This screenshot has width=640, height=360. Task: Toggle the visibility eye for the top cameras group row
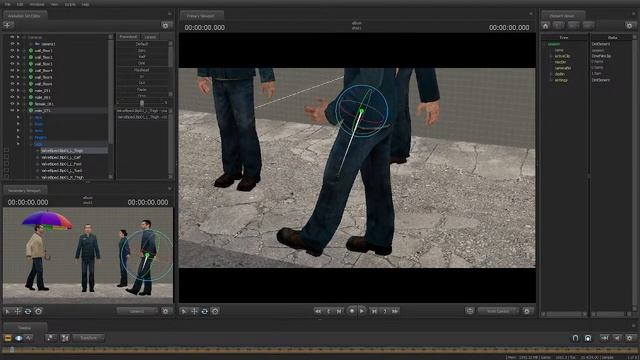click(x=12, y=37)
